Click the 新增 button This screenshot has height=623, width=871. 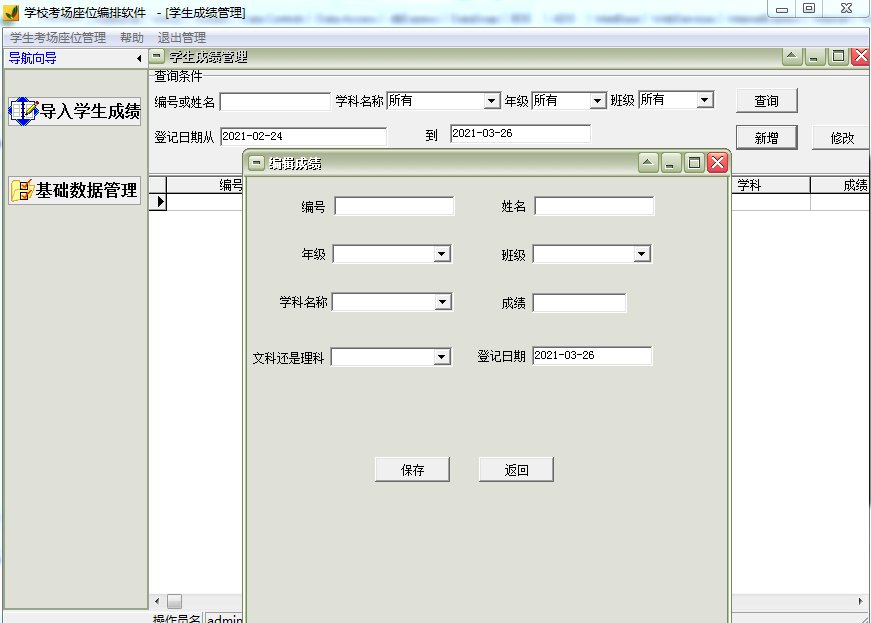[767, 138]
